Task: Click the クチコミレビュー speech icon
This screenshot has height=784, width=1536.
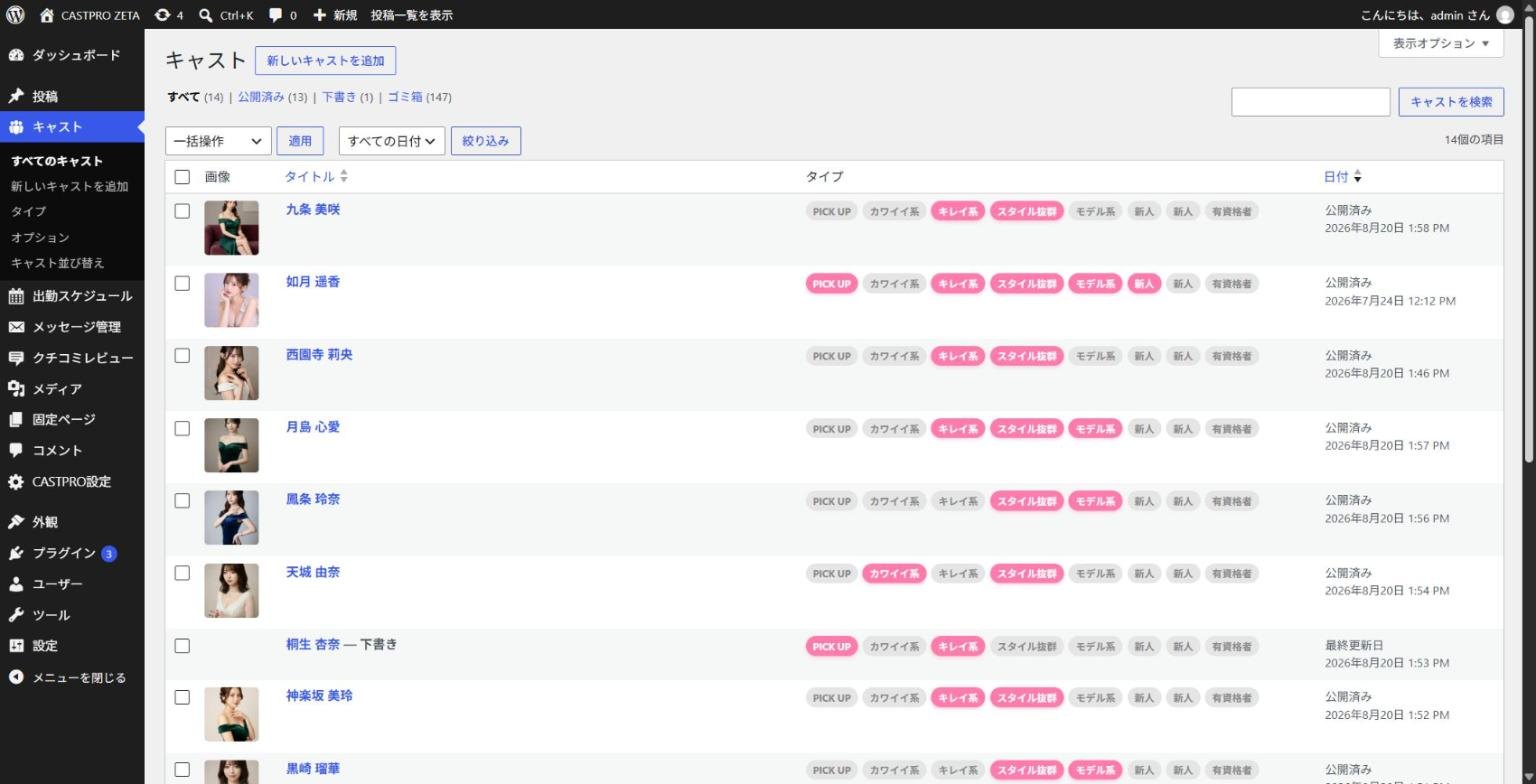Action: click(16, 358)
